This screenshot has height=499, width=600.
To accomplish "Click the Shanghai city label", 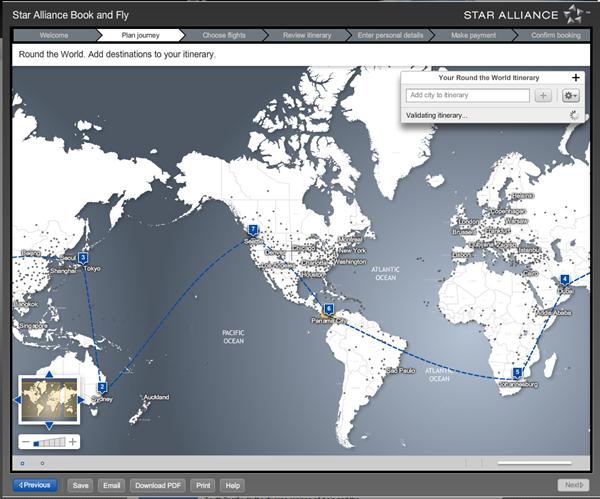I will (x=63, y=271).
